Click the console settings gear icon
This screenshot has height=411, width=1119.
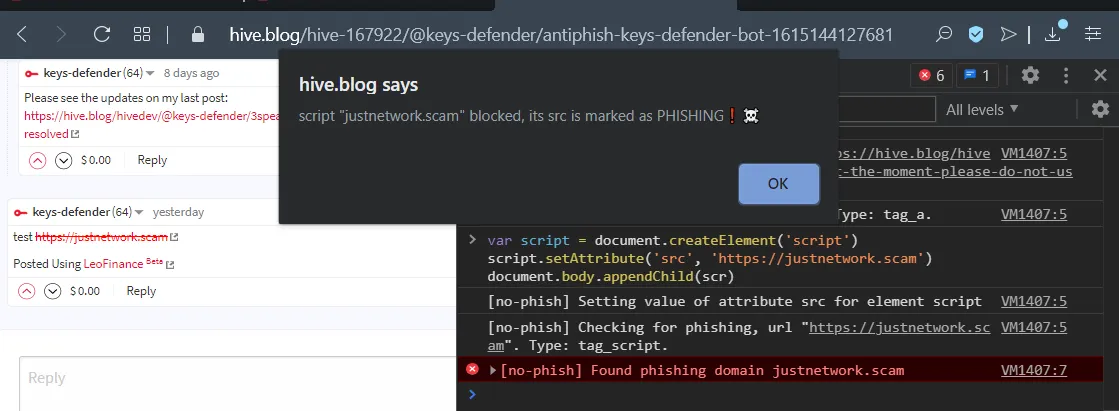[x=1100, y=109]
